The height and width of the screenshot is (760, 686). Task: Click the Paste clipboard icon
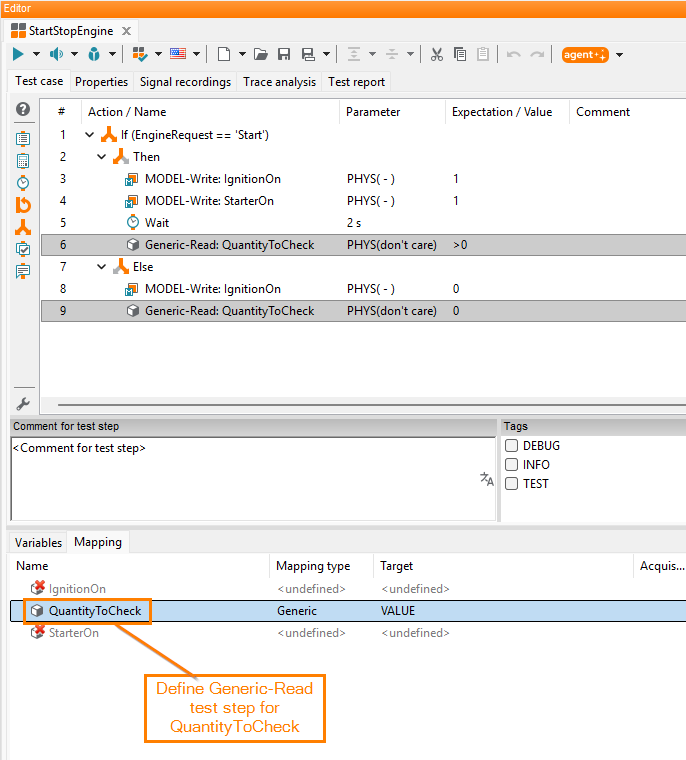click(483, 54)
